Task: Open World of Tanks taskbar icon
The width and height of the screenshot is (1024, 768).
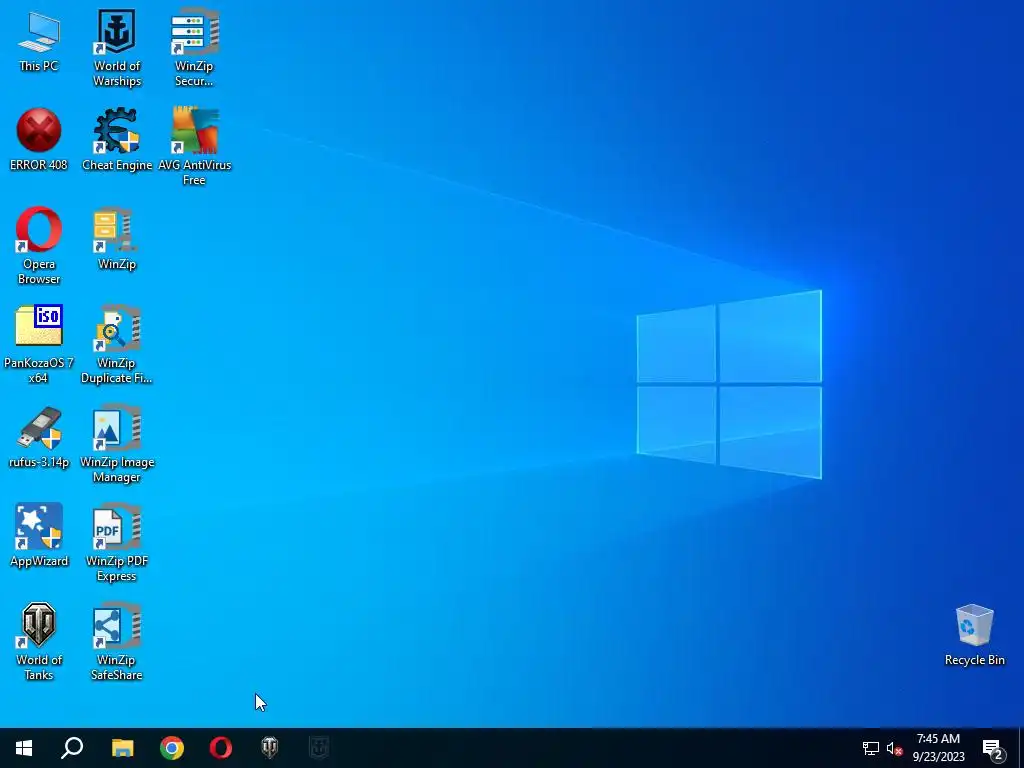Action: pos(270,748)
